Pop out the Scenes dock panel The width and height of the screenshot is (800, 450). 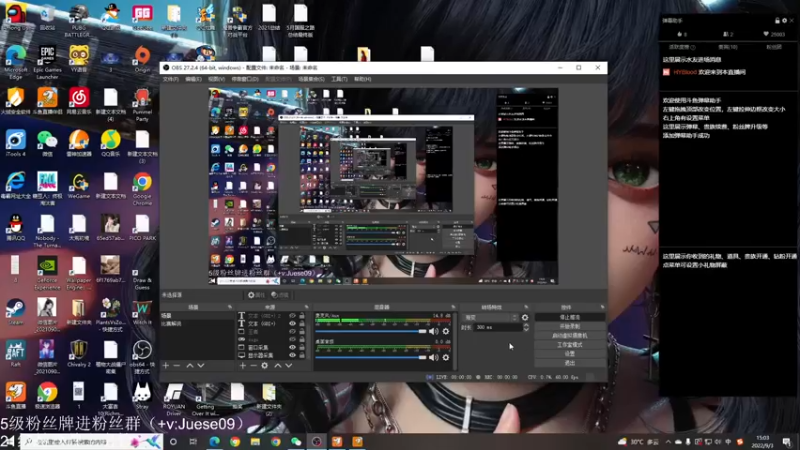[230, 307]
